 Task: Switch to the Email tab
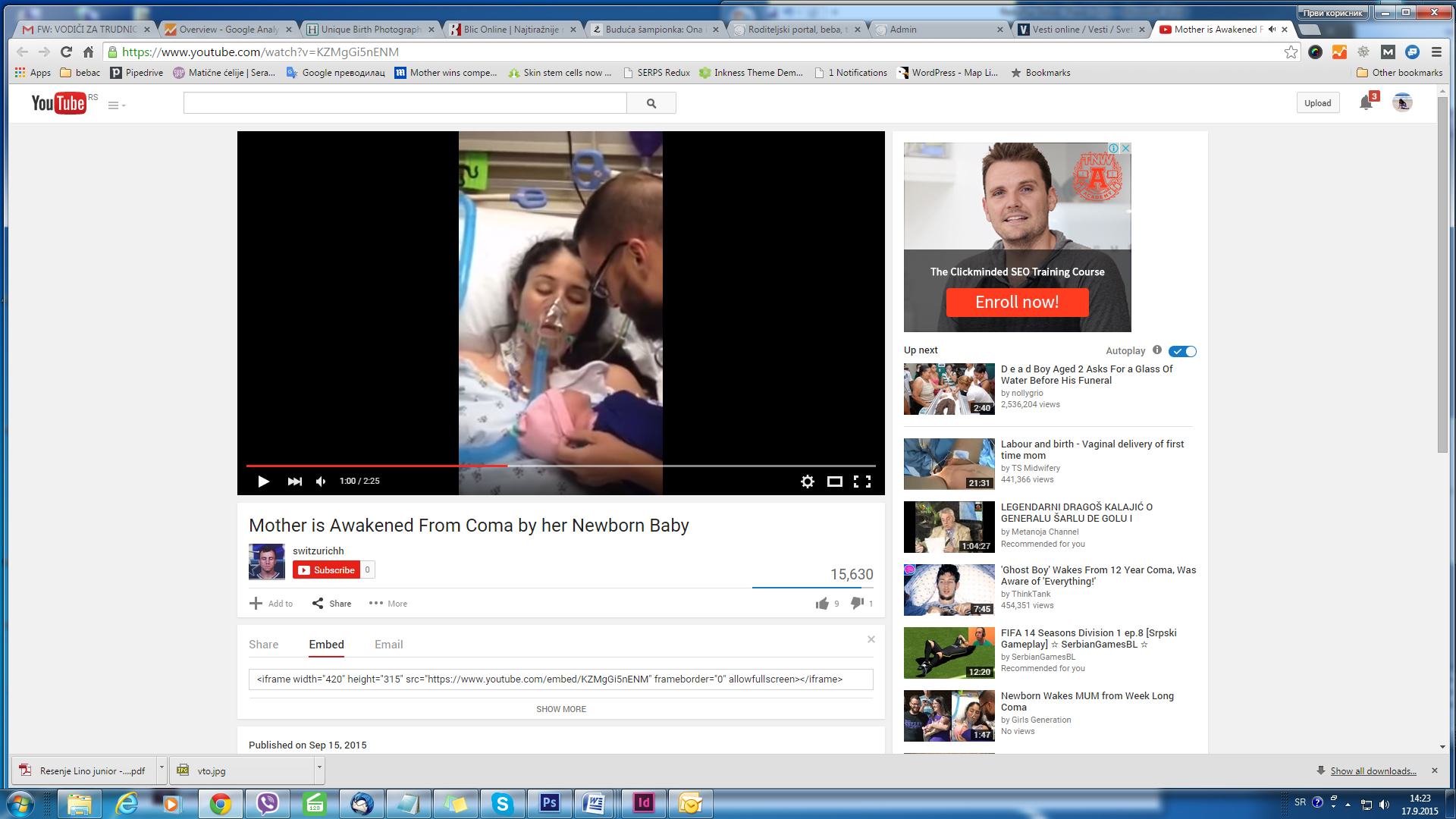[x=388, y=645]
